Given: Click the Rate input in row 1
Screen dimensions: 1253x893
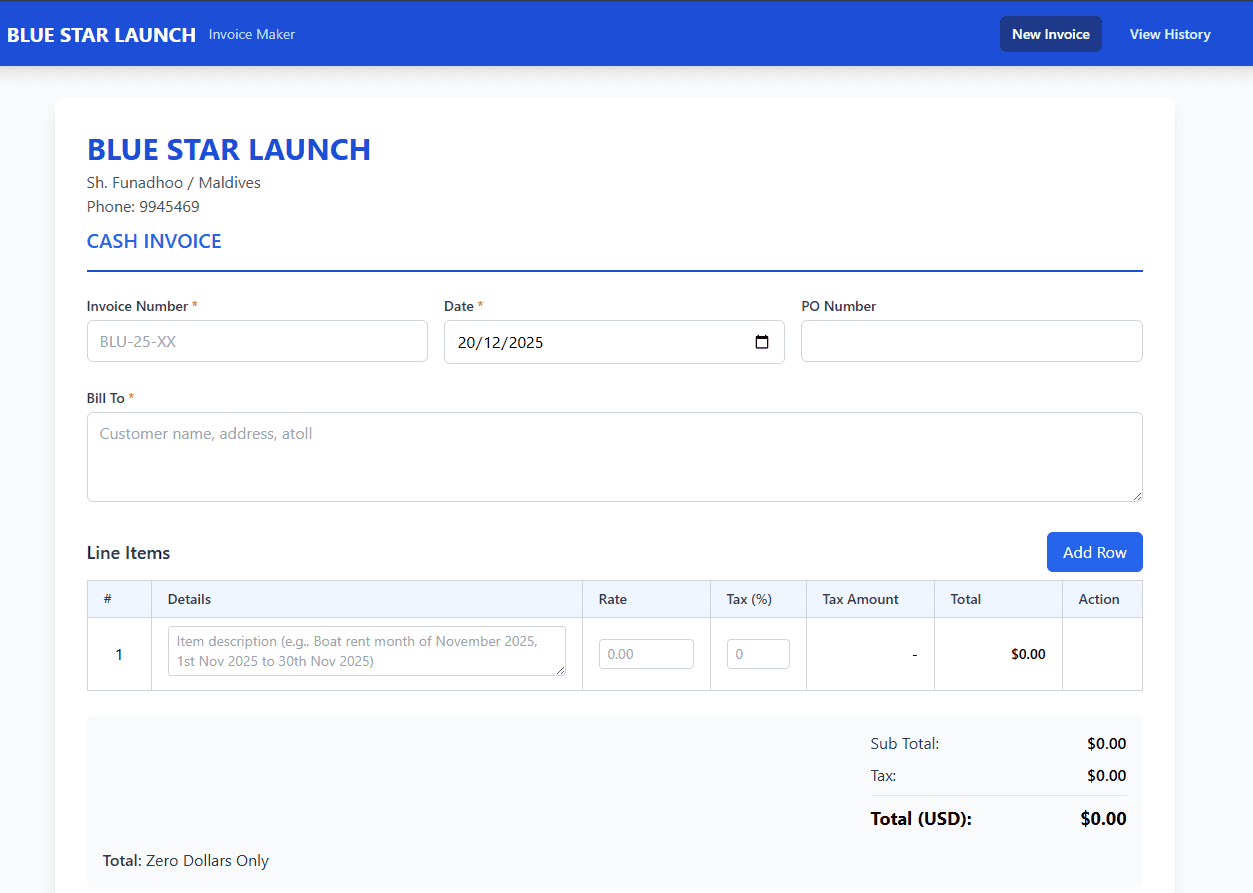Looking at the screenshot, I should [646, 654].
